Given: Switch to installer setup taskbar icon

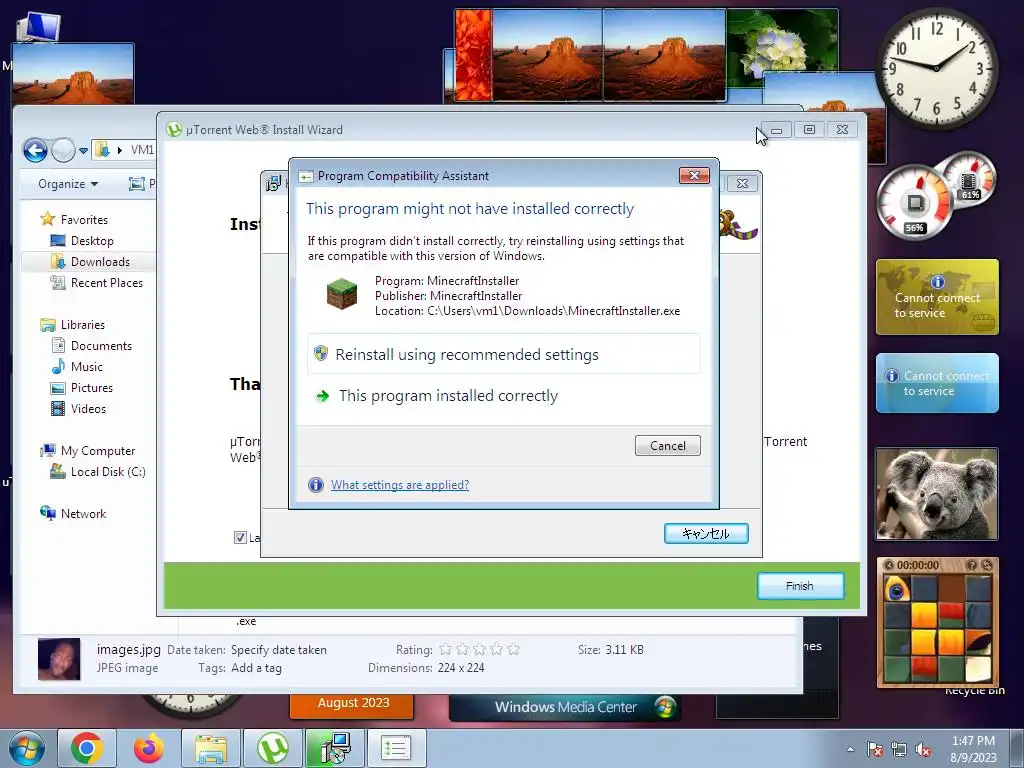Looking at the screenshot, I should click(x=335, y=748).
